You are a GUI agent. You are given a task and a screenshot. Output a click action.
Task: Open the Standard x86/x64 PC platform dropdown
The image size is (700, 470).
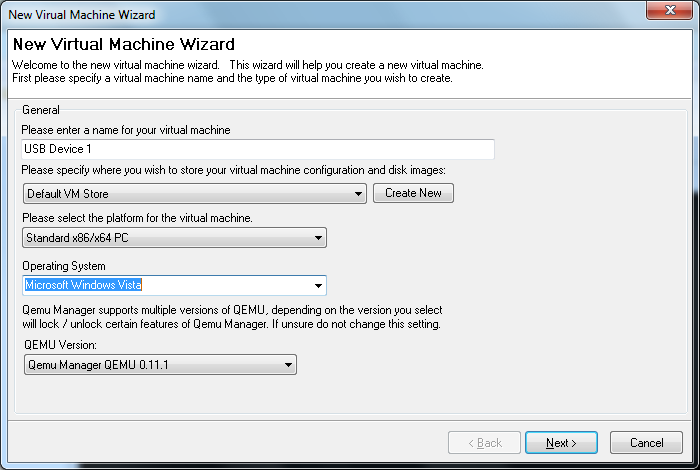point(174,237)
